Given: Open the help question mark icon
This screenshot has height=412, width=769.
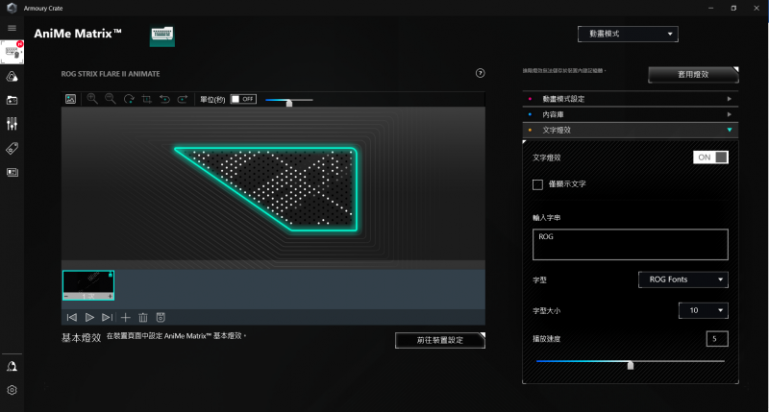Looking at the screenshot, I should [480, 73].
